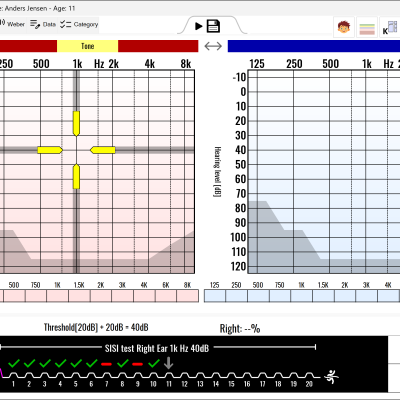Click the Right: --% score label
The image size is (400, 400).
[240, 329]
